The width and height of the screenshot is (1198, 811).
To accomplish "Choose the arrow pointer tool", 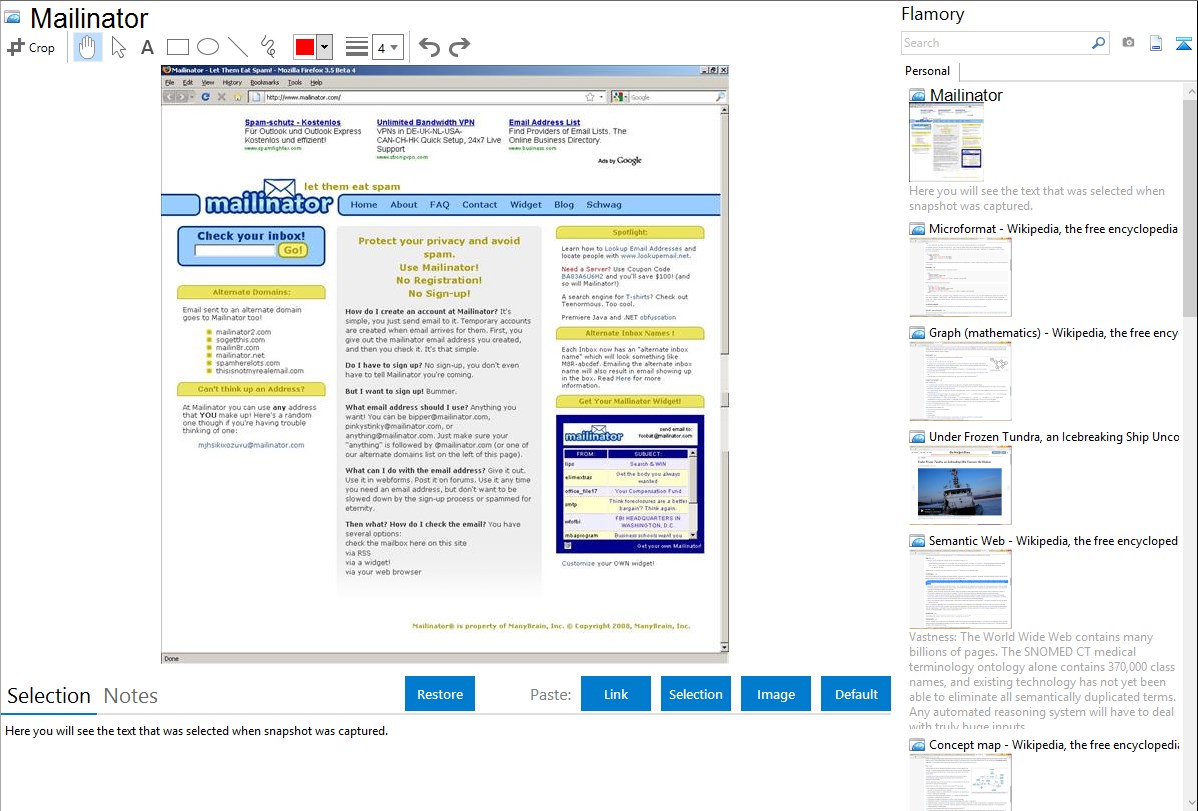I will pyautogui.click(x=118, y=47).
